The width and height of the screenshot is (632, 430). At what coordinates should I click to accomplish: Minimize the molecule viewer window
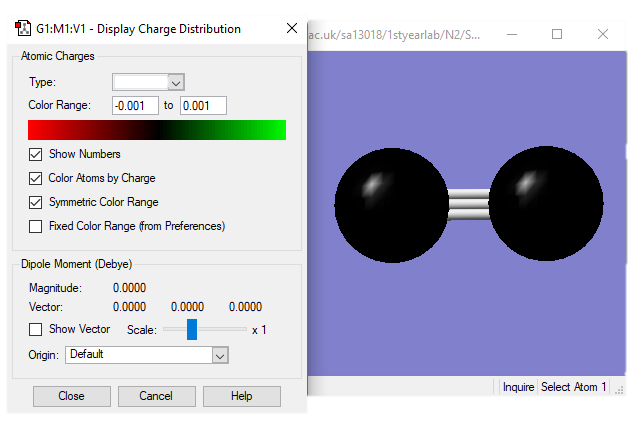click(x=512, y=35)
